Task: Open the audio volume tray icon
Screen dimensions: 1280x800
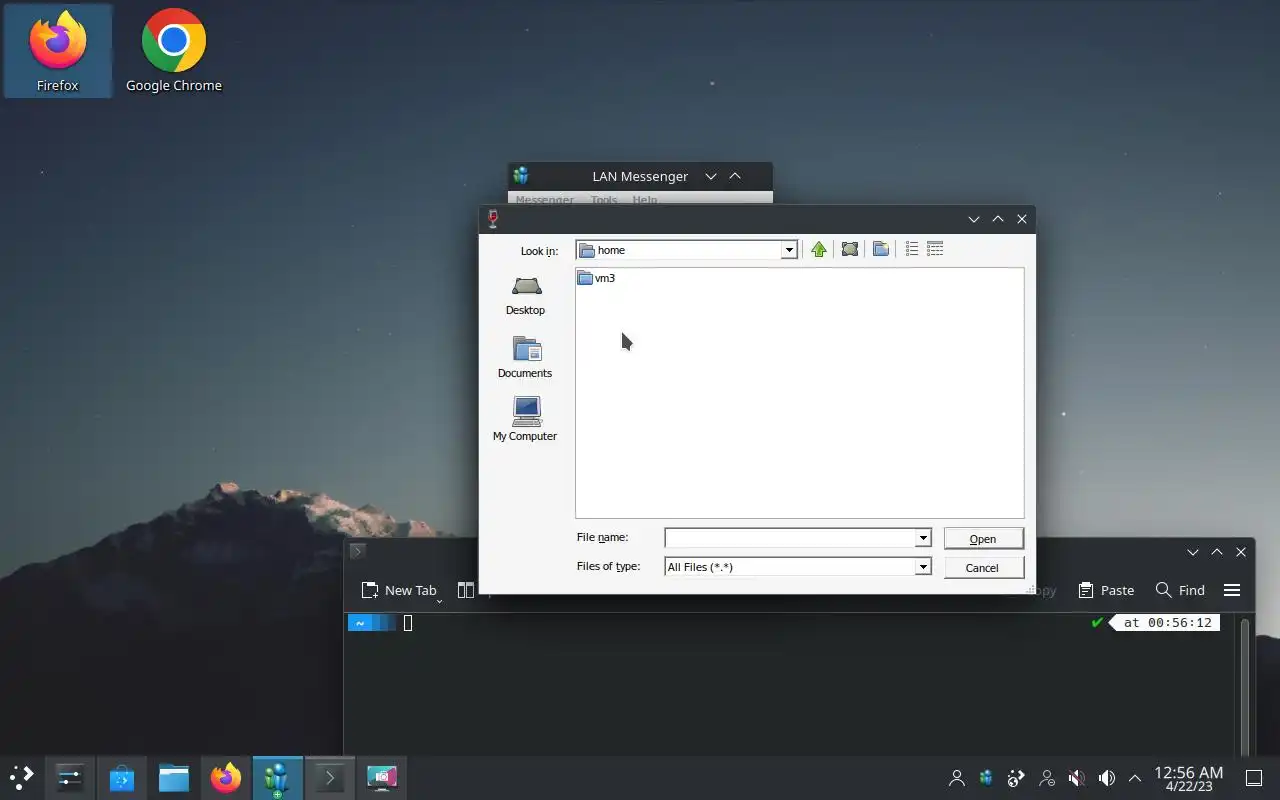Action: 1107,777
